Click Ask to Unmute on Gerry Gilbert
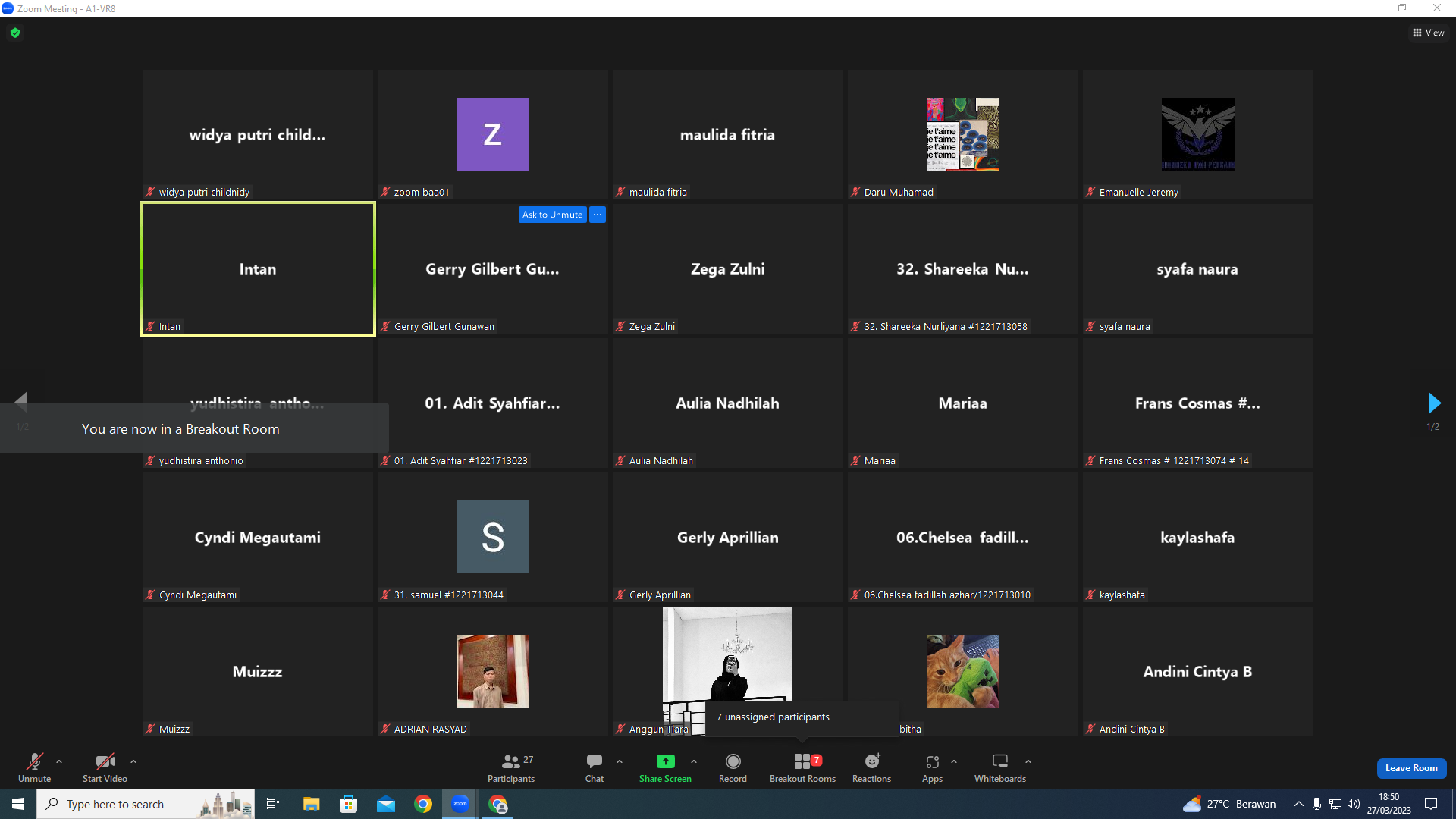This screenshot has height=819, width=1456. coord(553,215)
